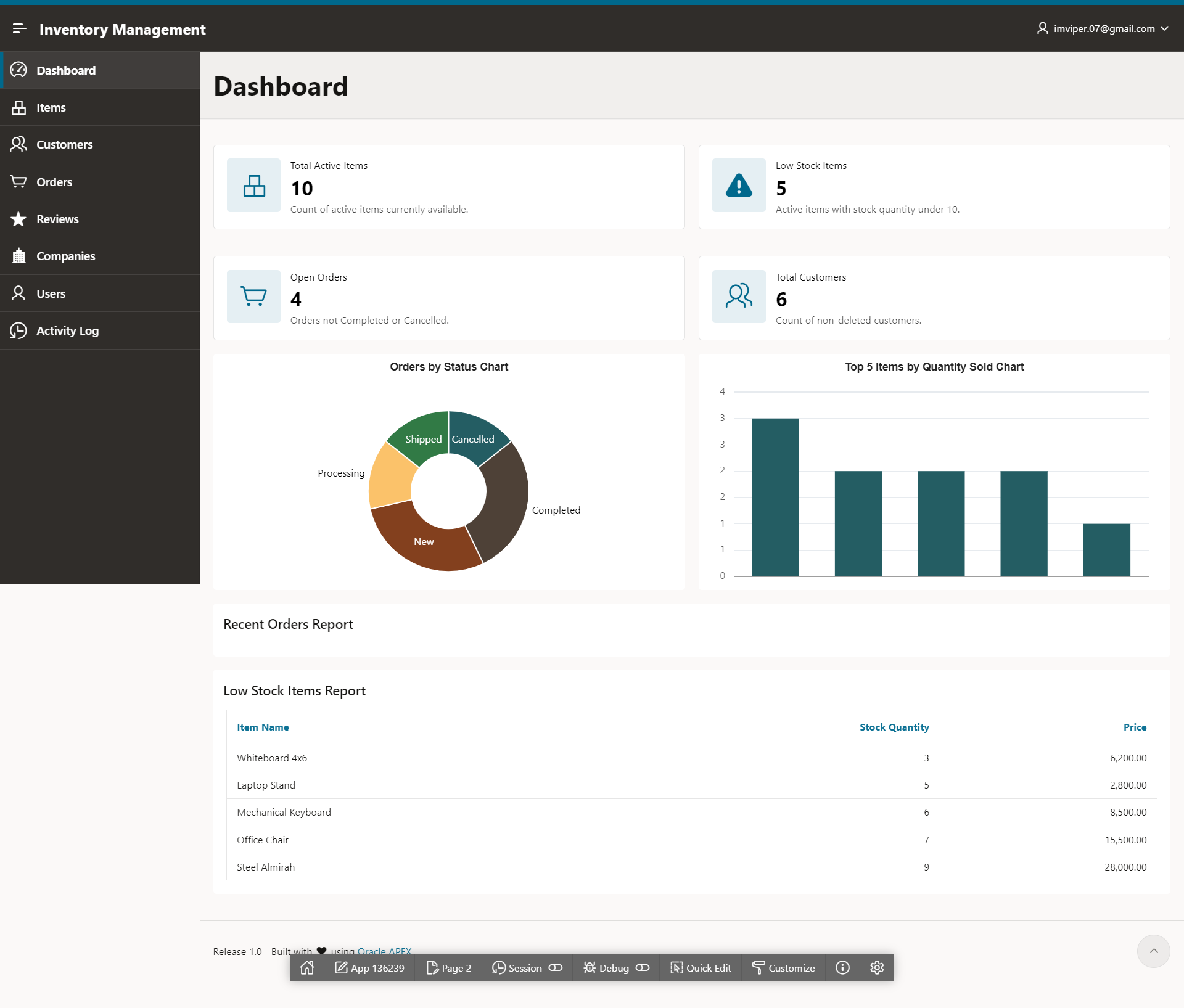Click the Total Active Items count 10

click(302, 188)
